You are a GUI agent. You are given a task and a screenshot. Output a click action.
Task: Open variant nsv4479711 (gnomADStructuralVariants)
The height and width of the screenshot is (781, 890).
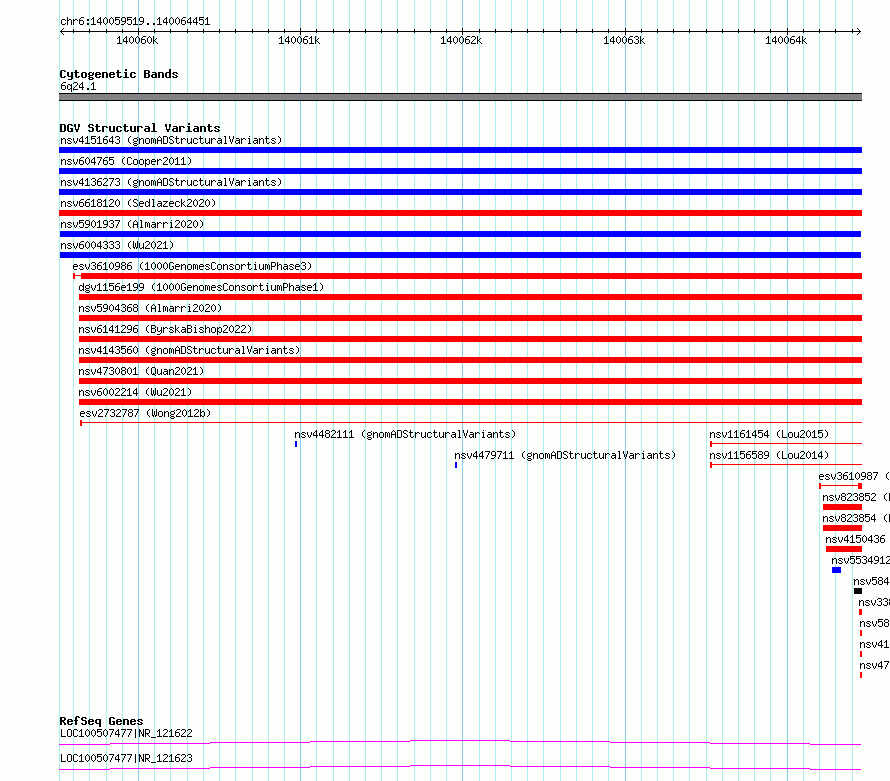pyautogui.click(x=456, y=465)
